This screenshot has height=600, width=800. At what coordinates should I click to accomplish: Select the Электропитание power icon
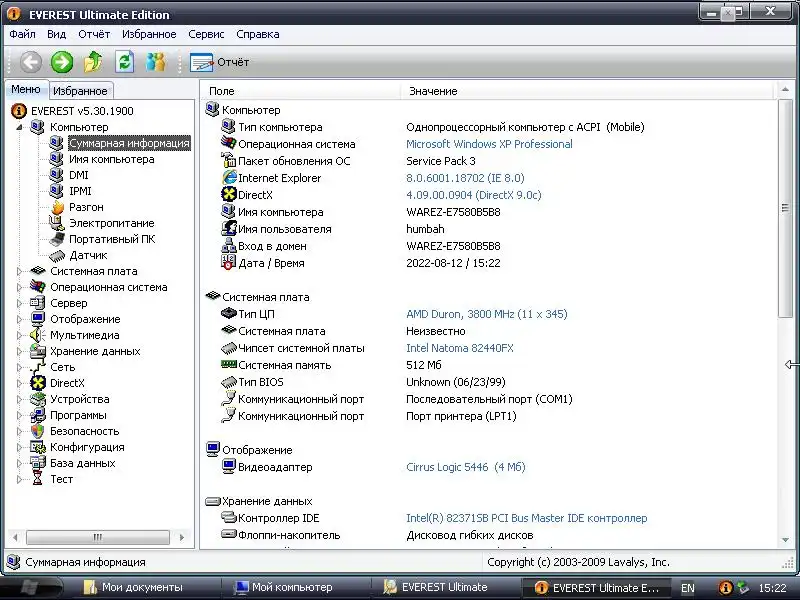[56, 223]
